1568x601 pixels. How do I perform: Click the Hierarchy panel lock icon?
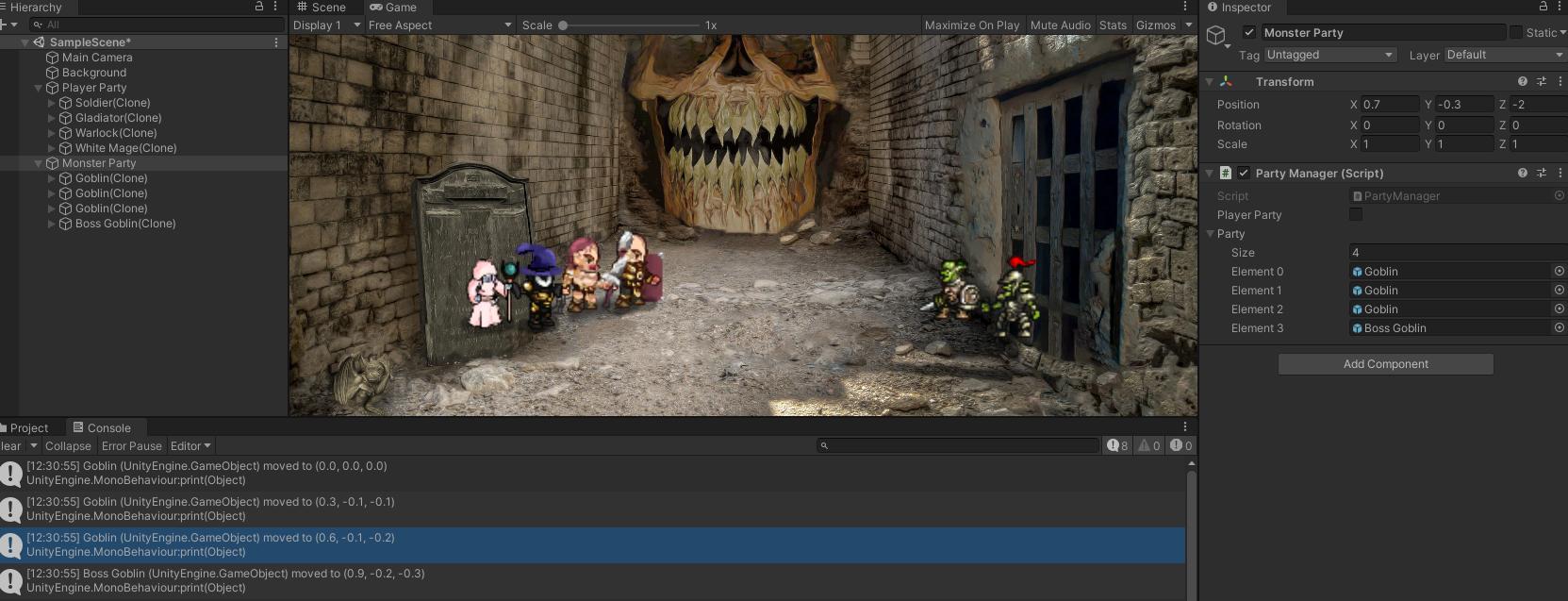click(x=259, y=7)
